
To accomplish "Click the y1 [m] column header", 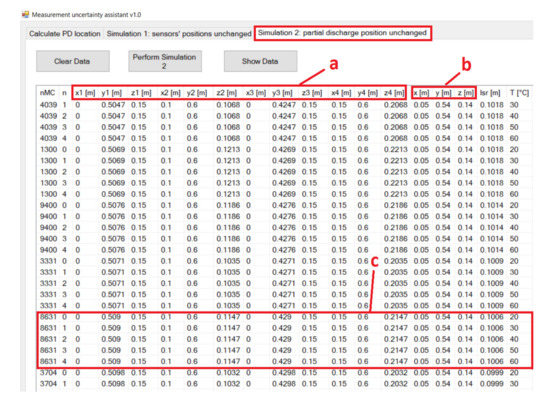I will pos(112,93).
